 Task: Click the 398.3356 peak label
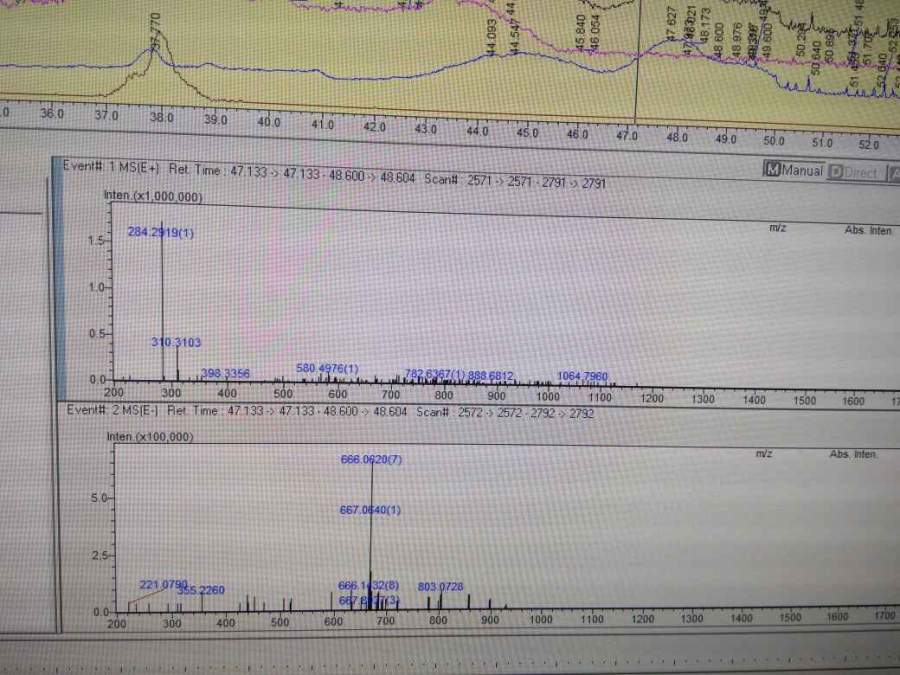pyautogui.click(x=226, y=374)
